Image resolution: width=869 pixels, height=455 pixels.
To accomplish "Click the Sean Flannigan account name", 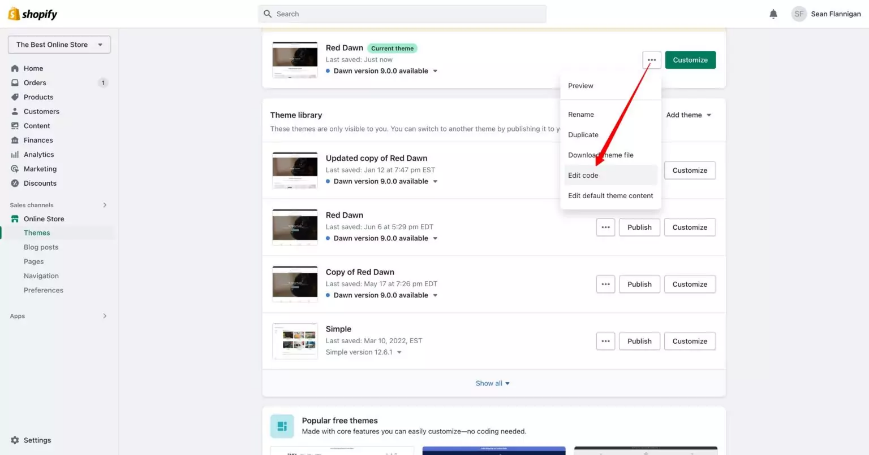I will tap(836, 14).
